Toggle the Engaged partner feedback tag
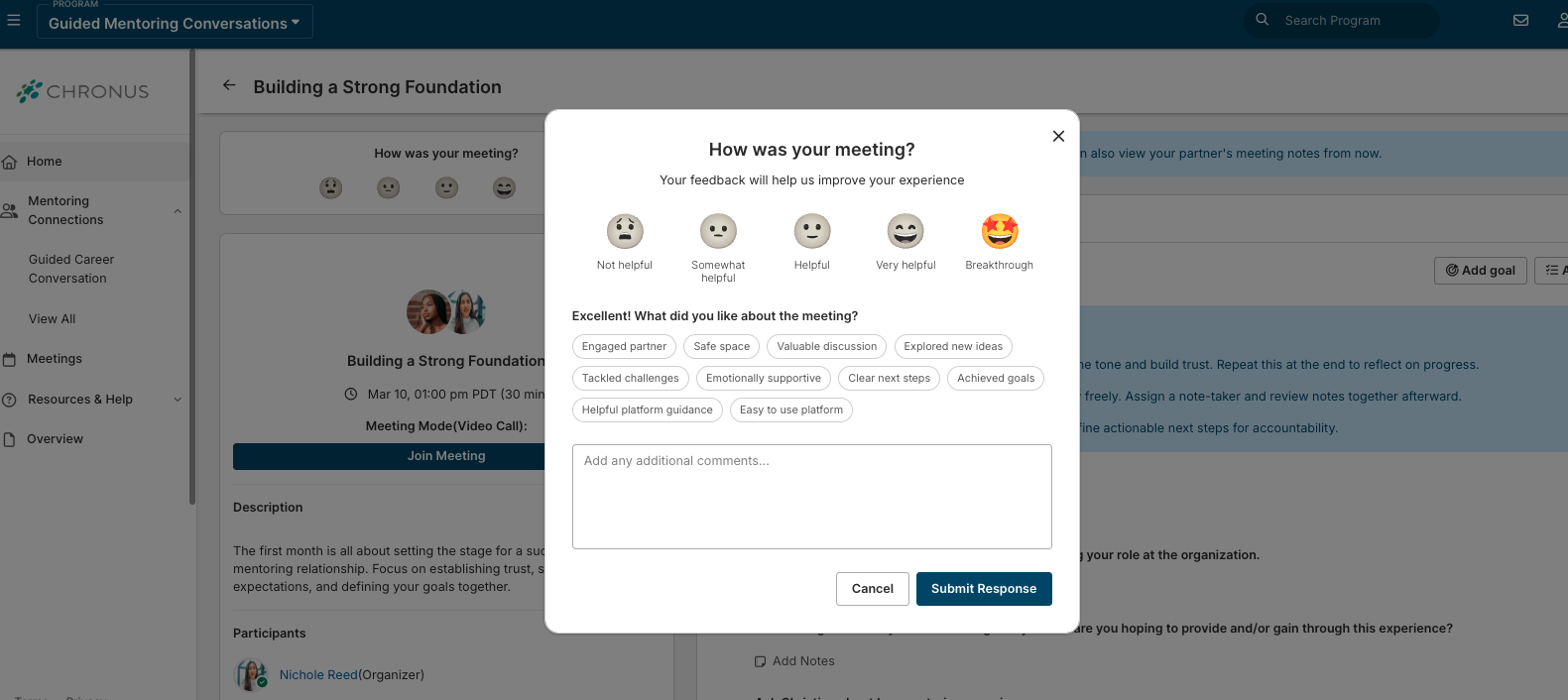Viewport: 1568px width, 700px height. coord(624,346)
